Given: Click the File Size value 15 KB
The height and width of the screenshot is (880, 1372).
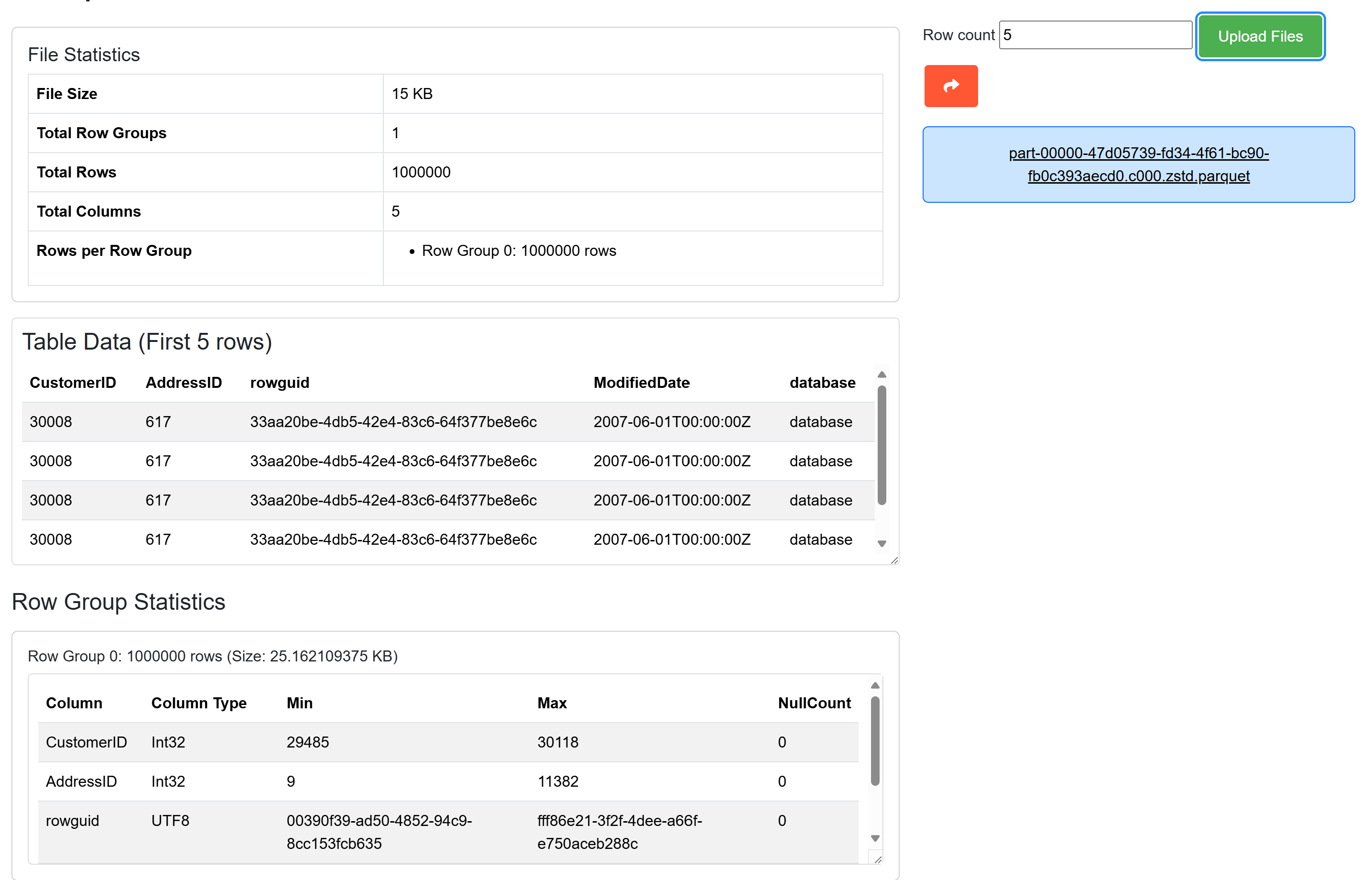Looking at the screenshot, I should tap(412, 94).
